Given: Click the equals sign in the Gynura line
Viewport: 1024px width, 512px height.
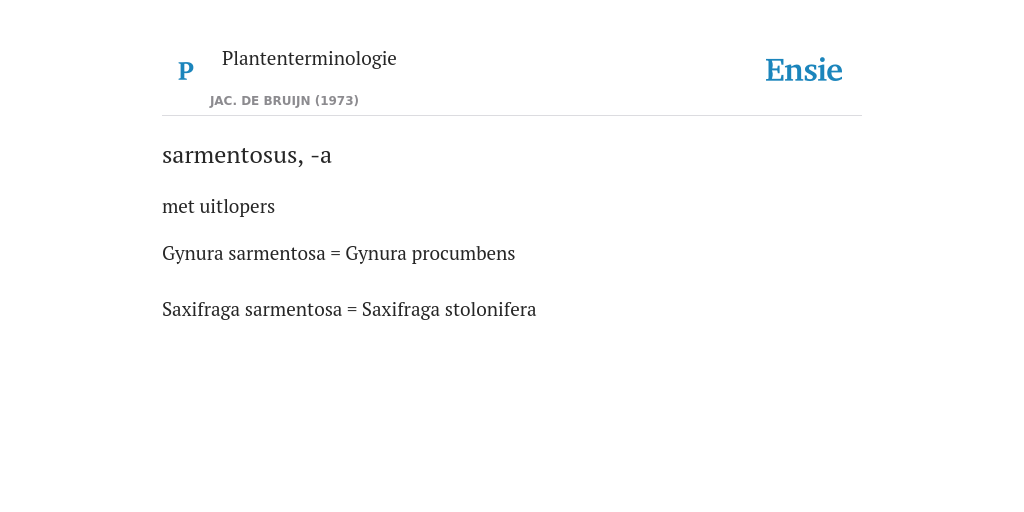Looking at the screenshot, I should pyautogui.click(x=336, y=254).
